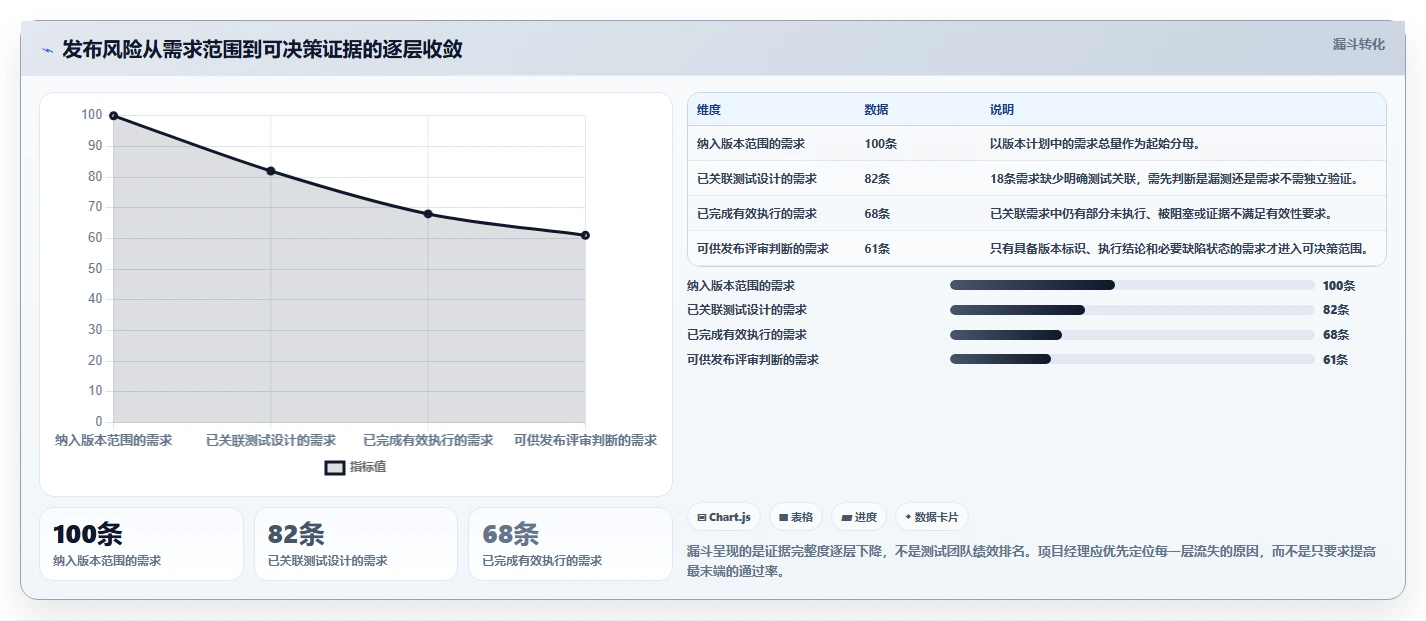Click the title 发布风险从需求范围到可决策证据的逐层收敛
This screenshot has width=1426, height=621.
[x=262, y=49]
